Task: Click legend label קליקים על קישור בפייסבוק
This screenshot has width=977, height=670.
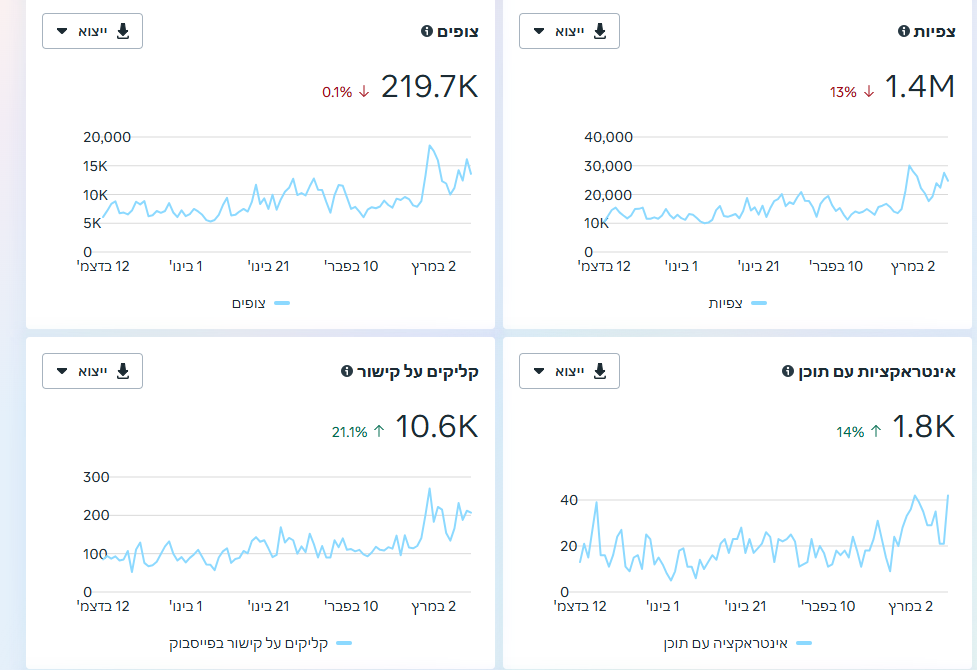Action: click(x=249, y=643)
